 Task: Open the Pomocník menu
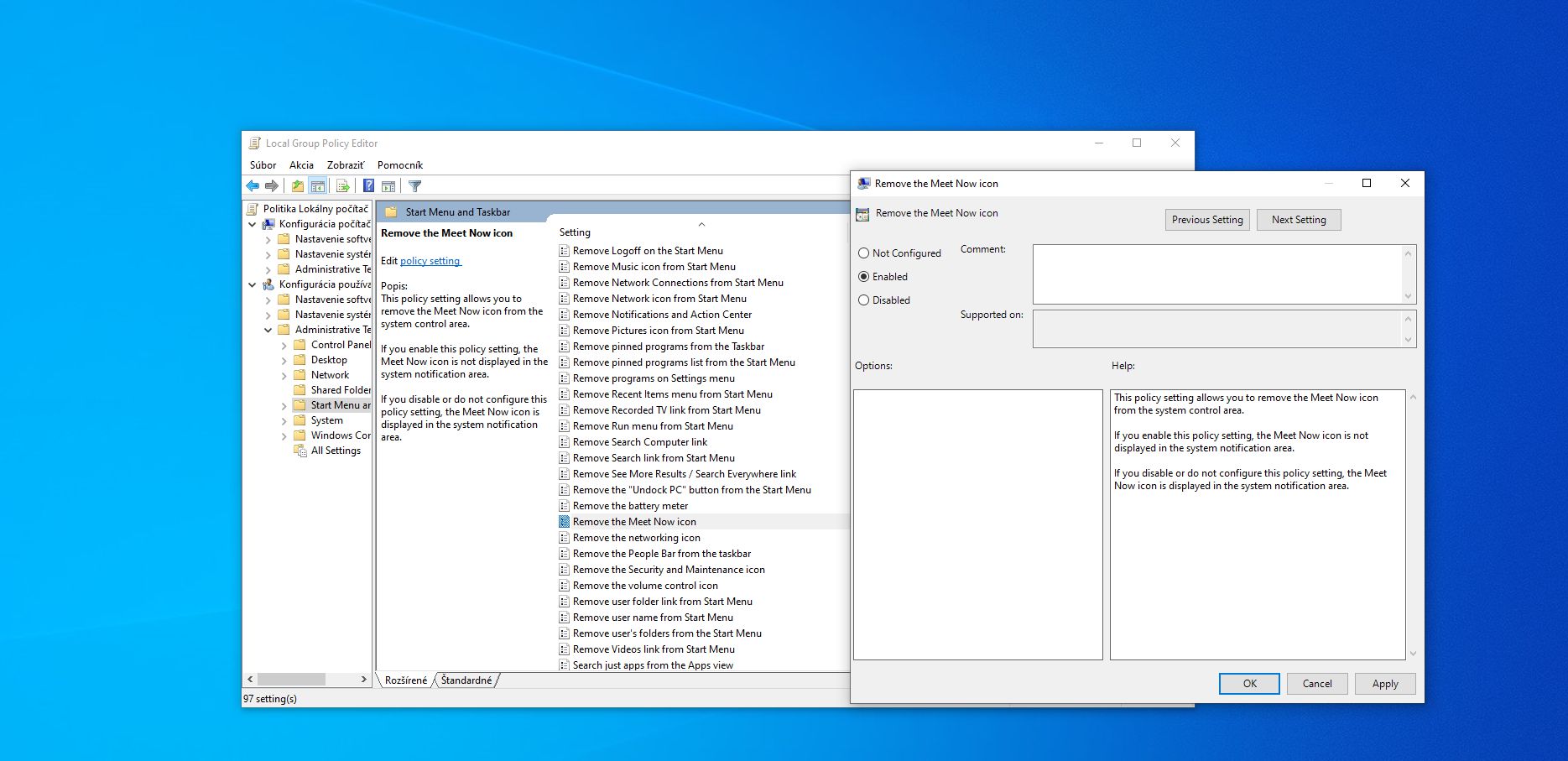(x=400, y=165)
